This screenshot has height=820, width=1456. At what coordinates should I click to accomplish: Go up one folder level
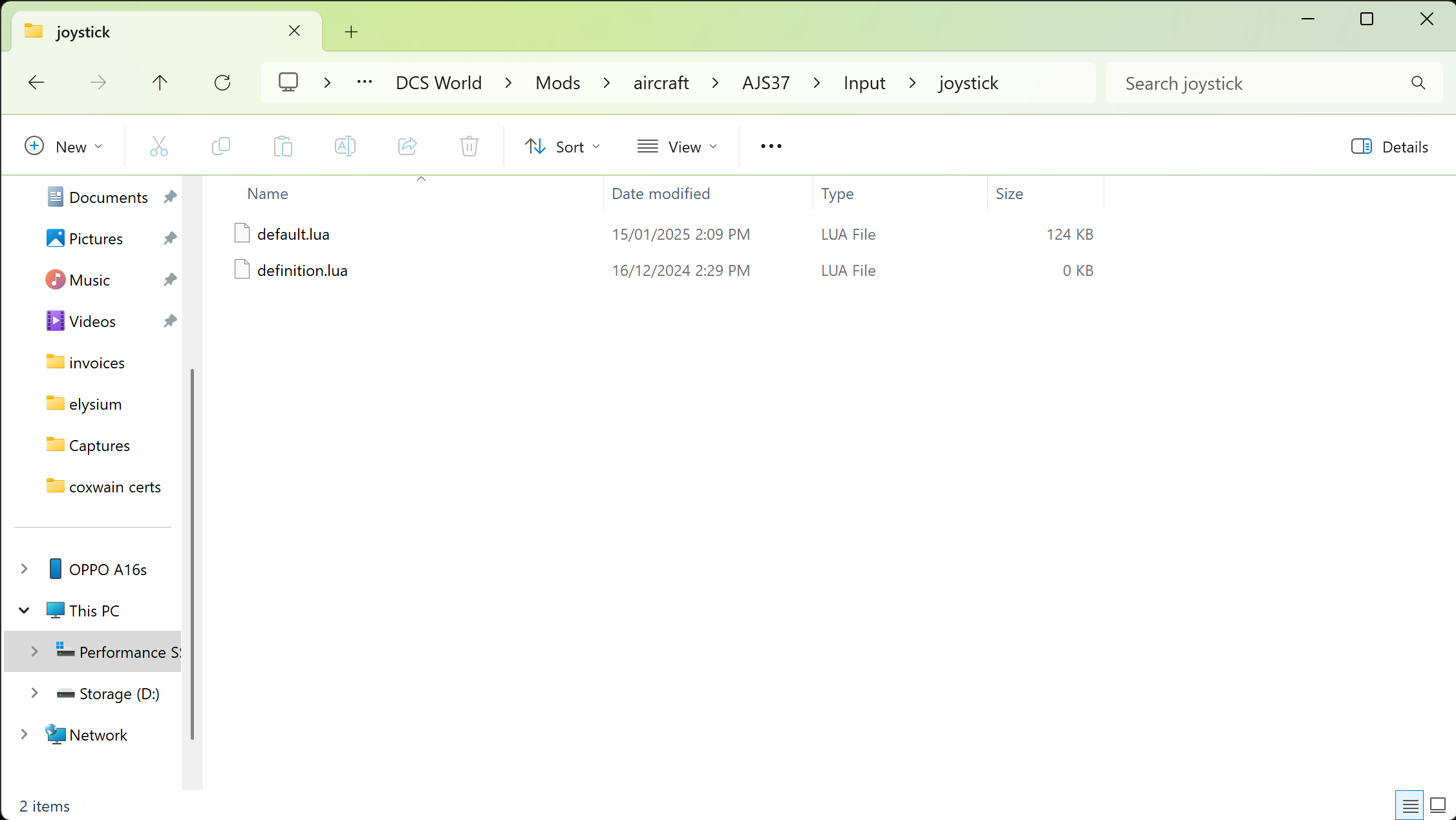point(160,83)
